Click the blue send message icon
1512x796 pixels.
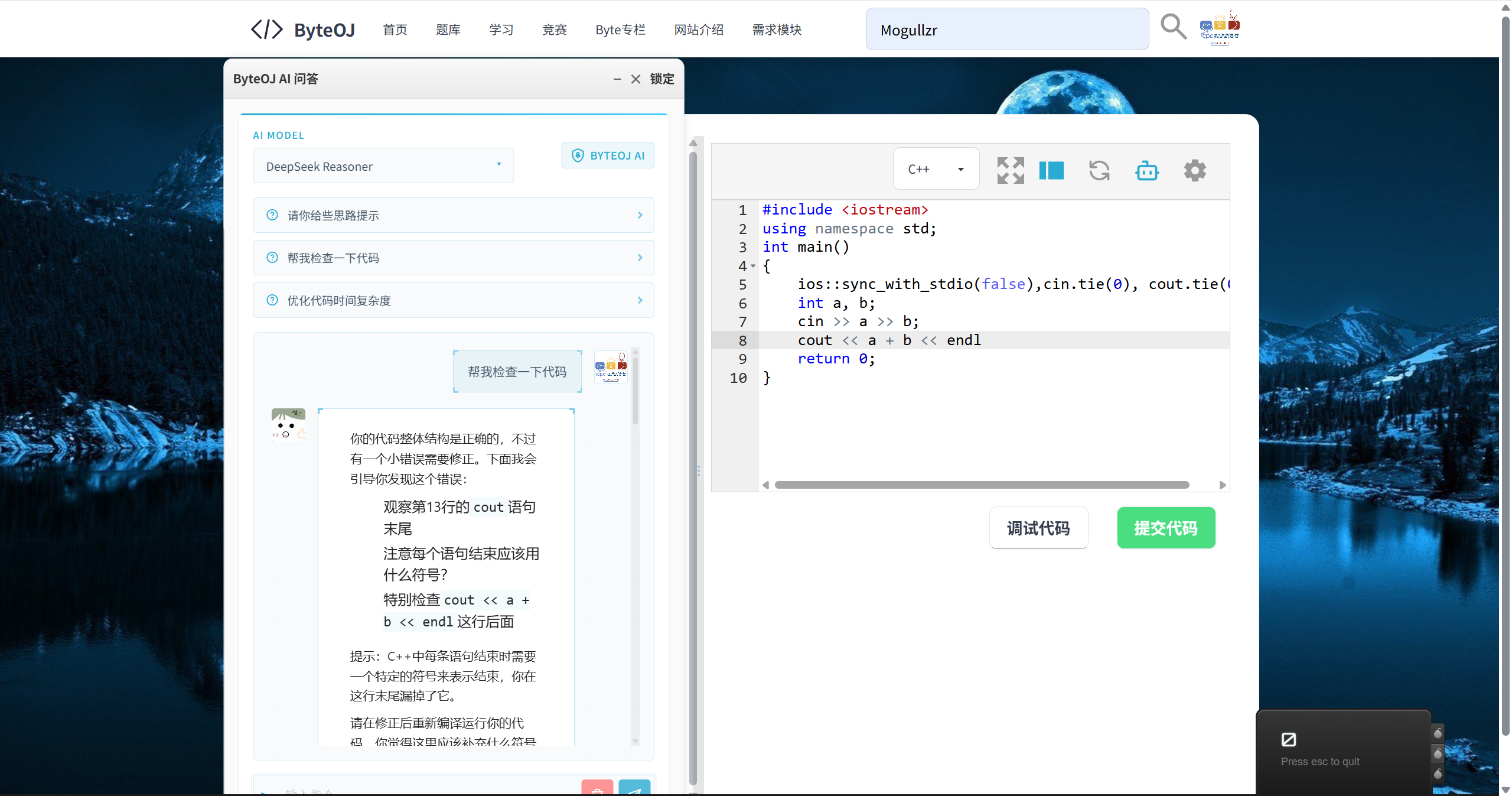(634, 789)
